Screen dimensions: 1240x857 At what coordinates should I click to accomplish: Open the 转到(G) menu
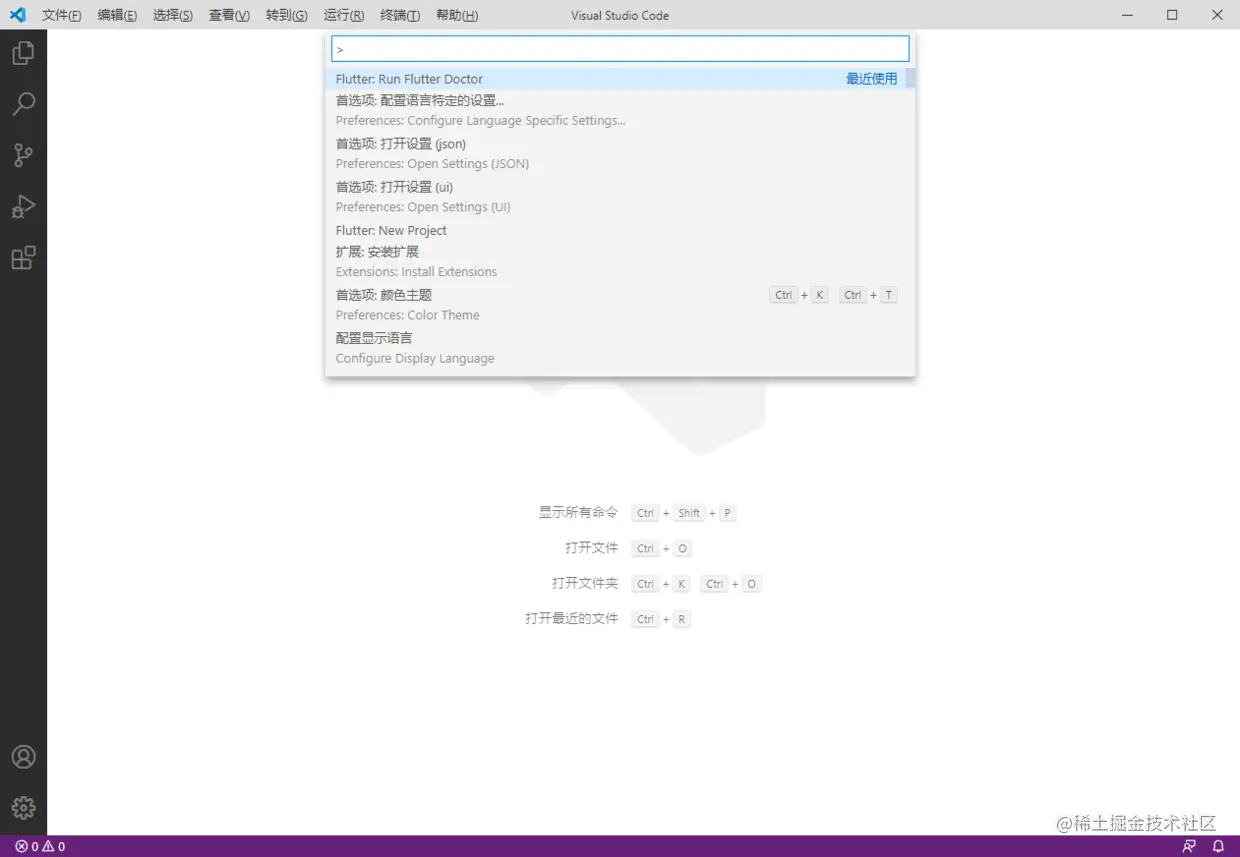[x=287, y=15]
